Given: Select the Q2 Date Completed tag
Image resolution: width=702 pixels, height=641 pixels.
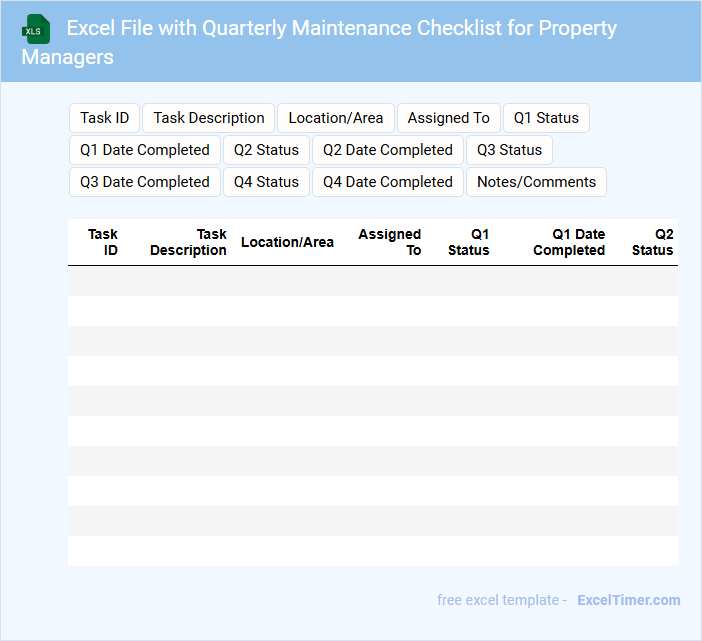Looking at the screenshot, I should [x=388, y=150].
